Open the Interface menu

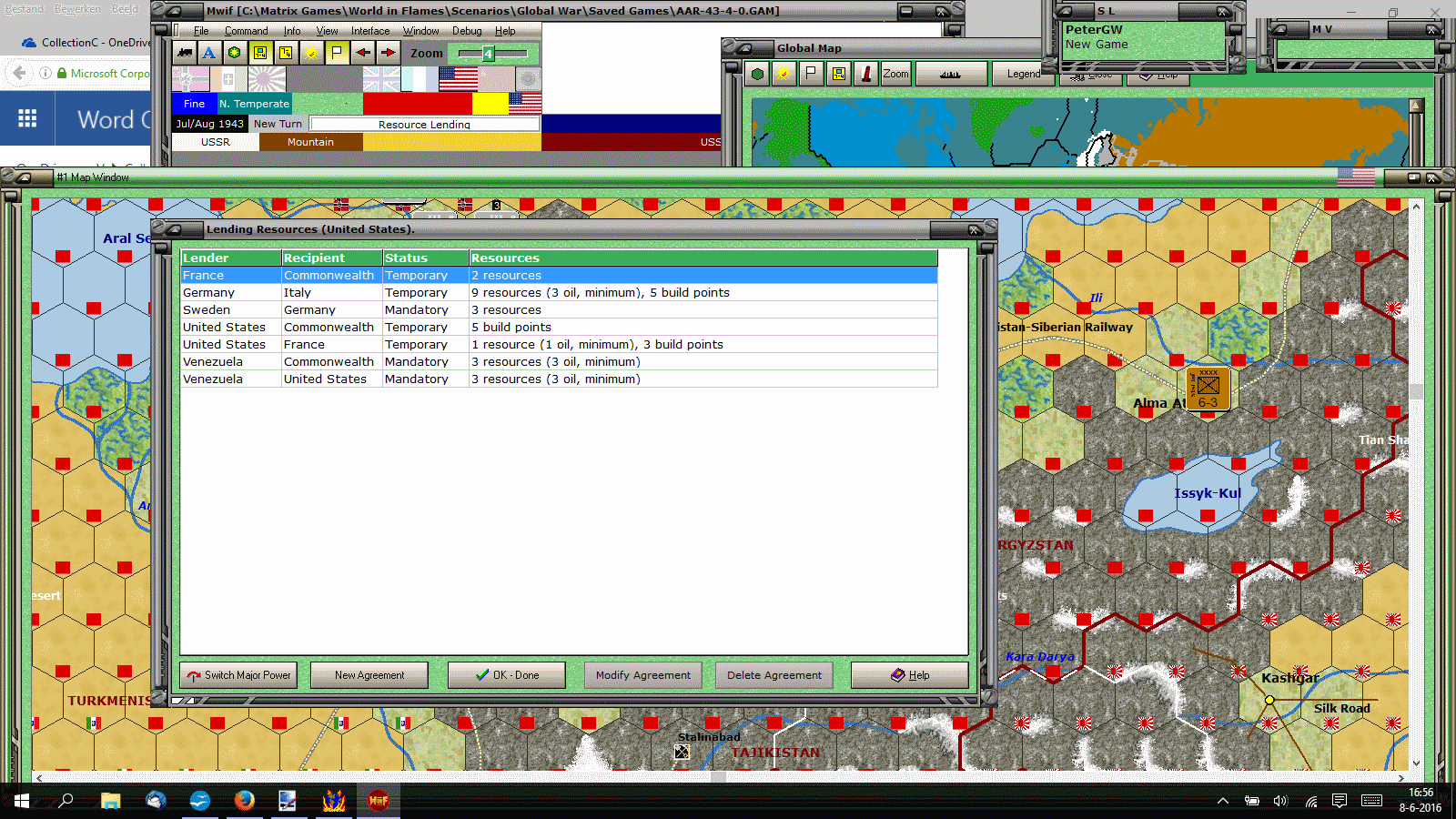click(x=370, y=31)
